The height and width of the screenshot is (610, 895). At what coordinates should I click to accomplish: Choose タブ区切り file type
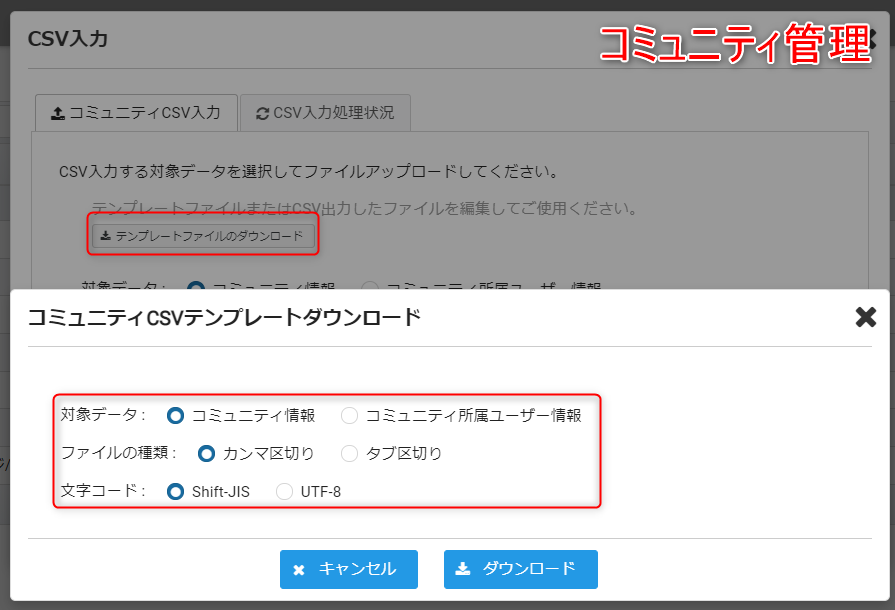click(x=349, y=453)
